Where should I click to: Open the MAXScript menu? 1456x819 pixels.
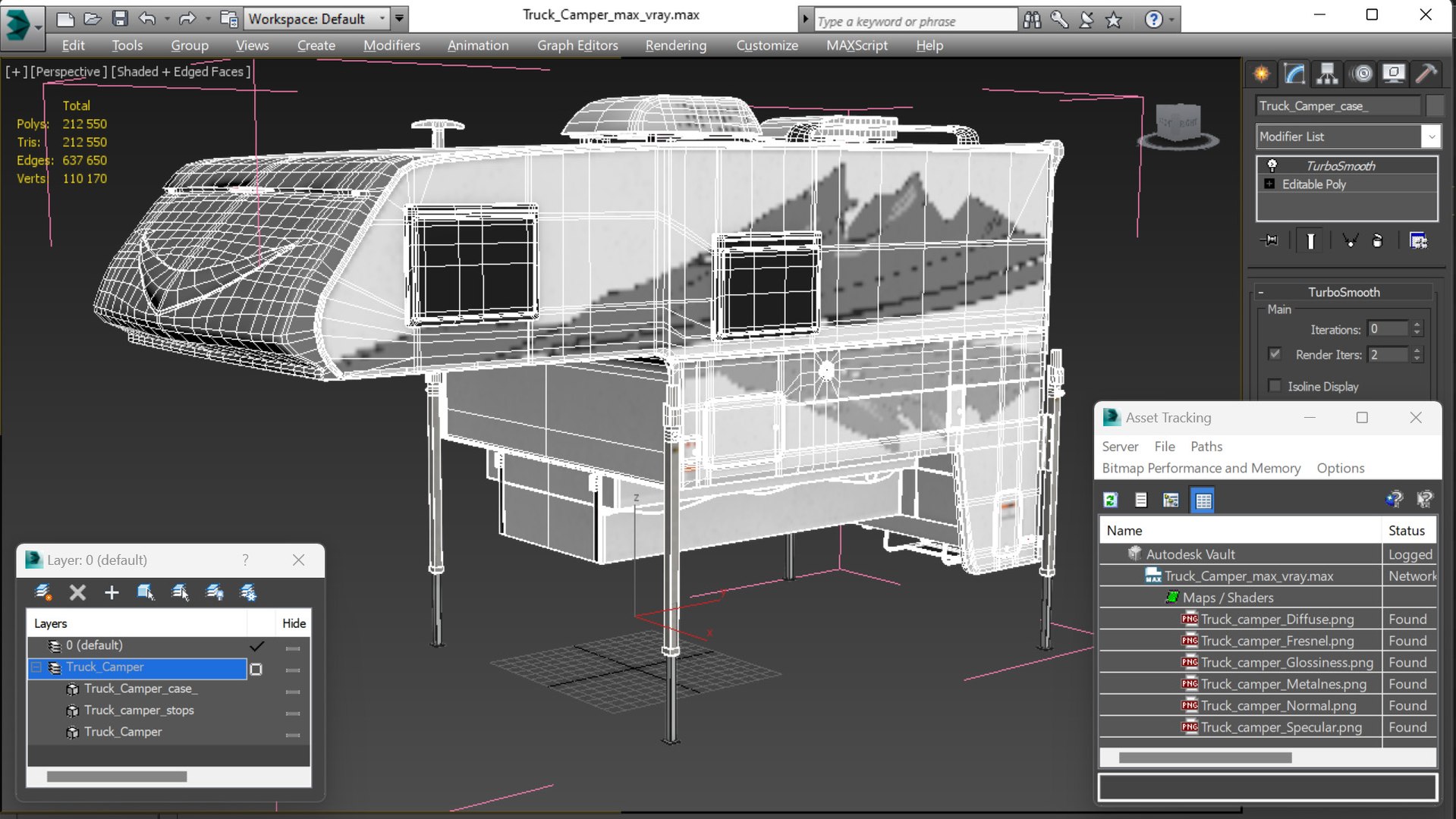pyautogui.click(x=857, y=45)
